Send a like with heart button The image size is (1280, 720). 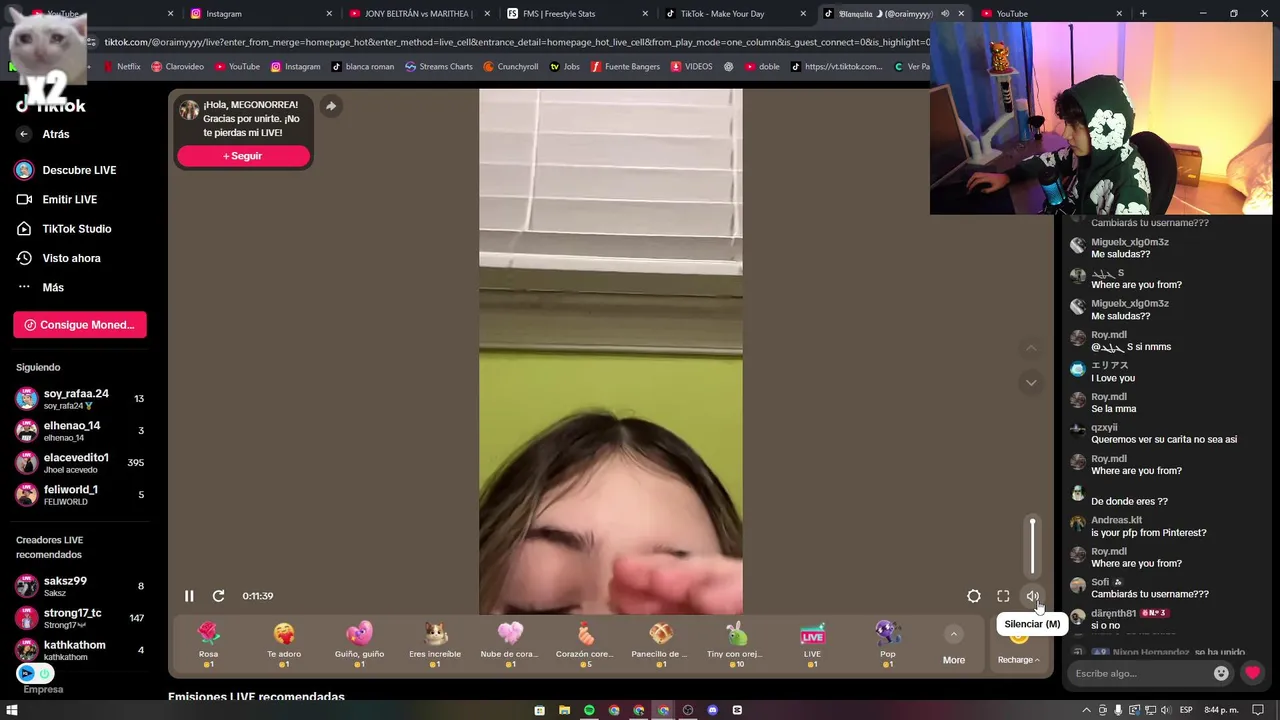(1252, 674)
